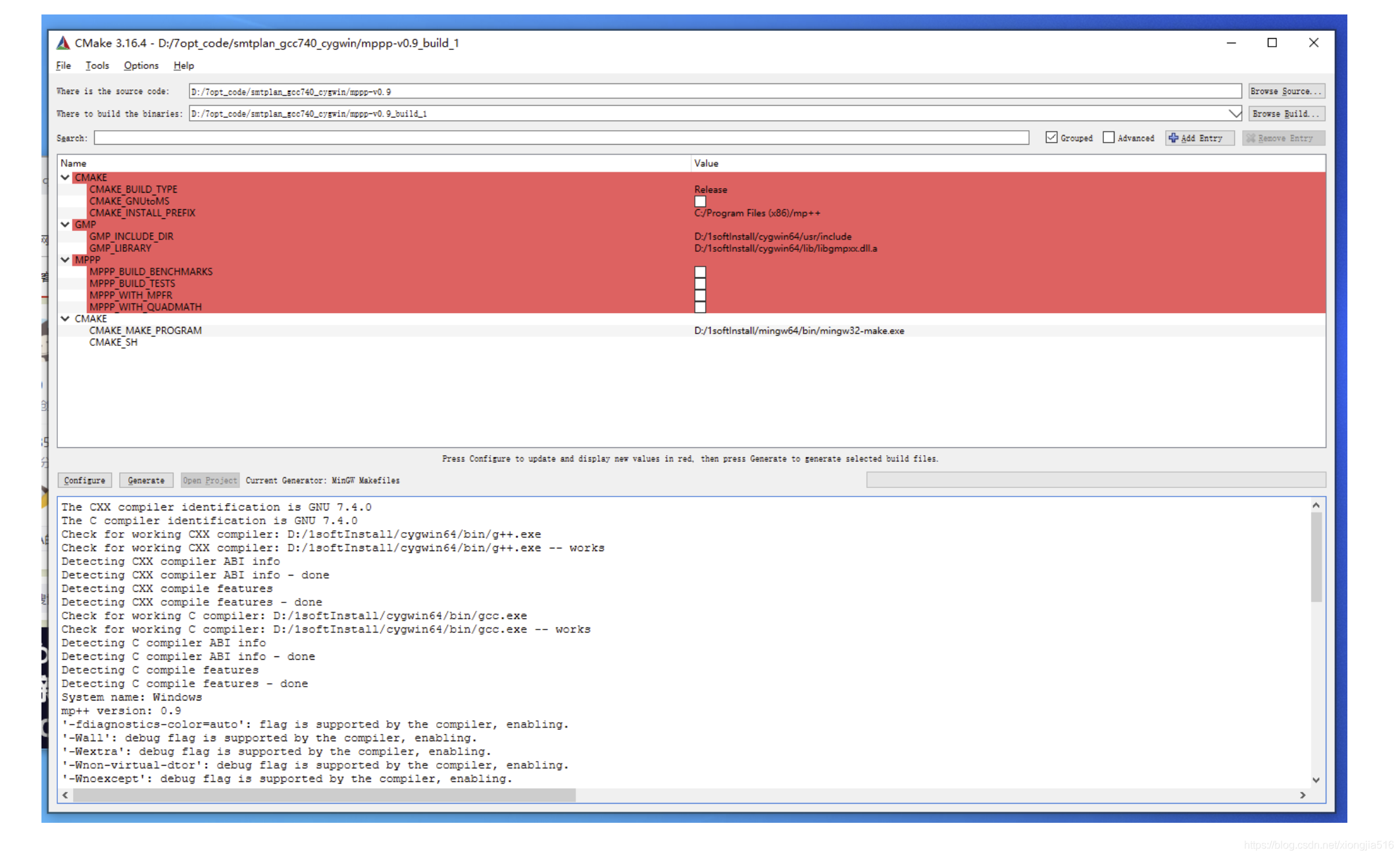Enable MPPP_WITH_MPFR checkbox
Screen dimensions: 1400x857
click(700, 295)
